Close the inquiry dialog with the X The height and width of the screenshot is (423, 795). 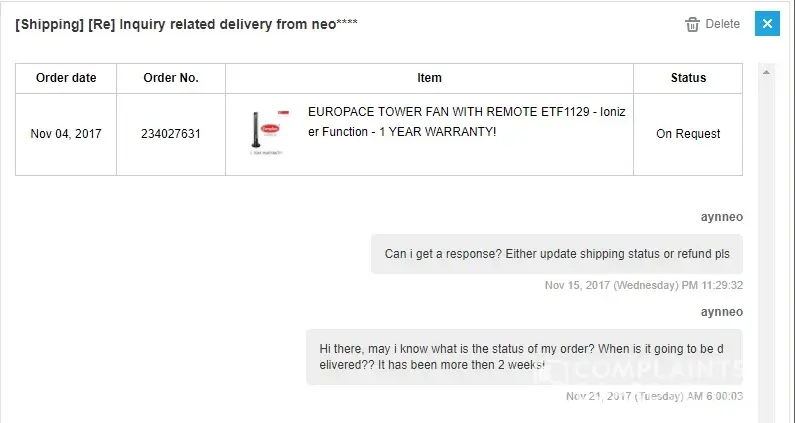767,24
